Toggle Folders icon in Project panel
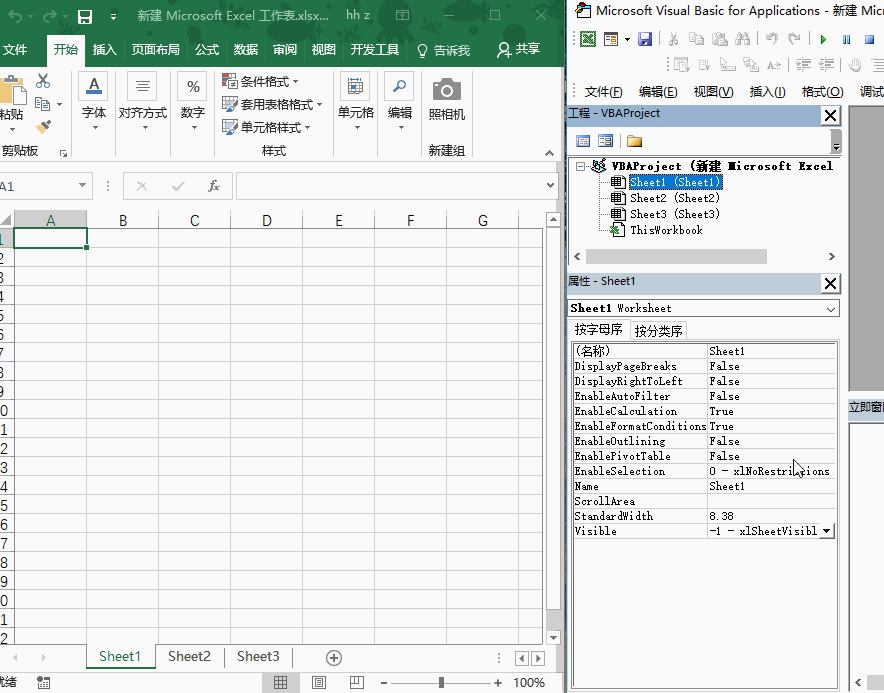The height and width of the screenshot is (693, 884). tap(634, 141)
